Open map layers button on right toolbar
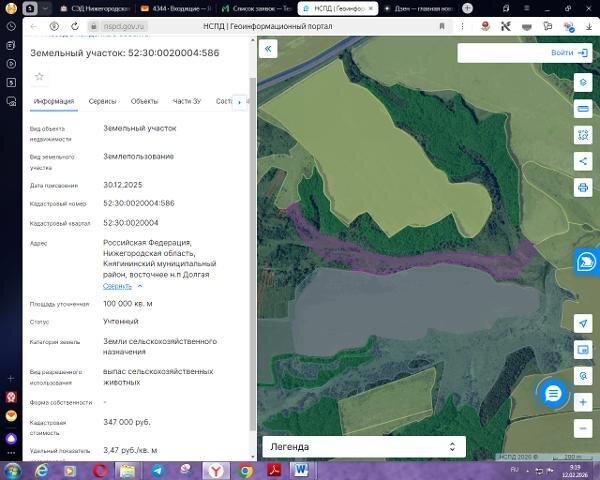 [x=583, y=82]
